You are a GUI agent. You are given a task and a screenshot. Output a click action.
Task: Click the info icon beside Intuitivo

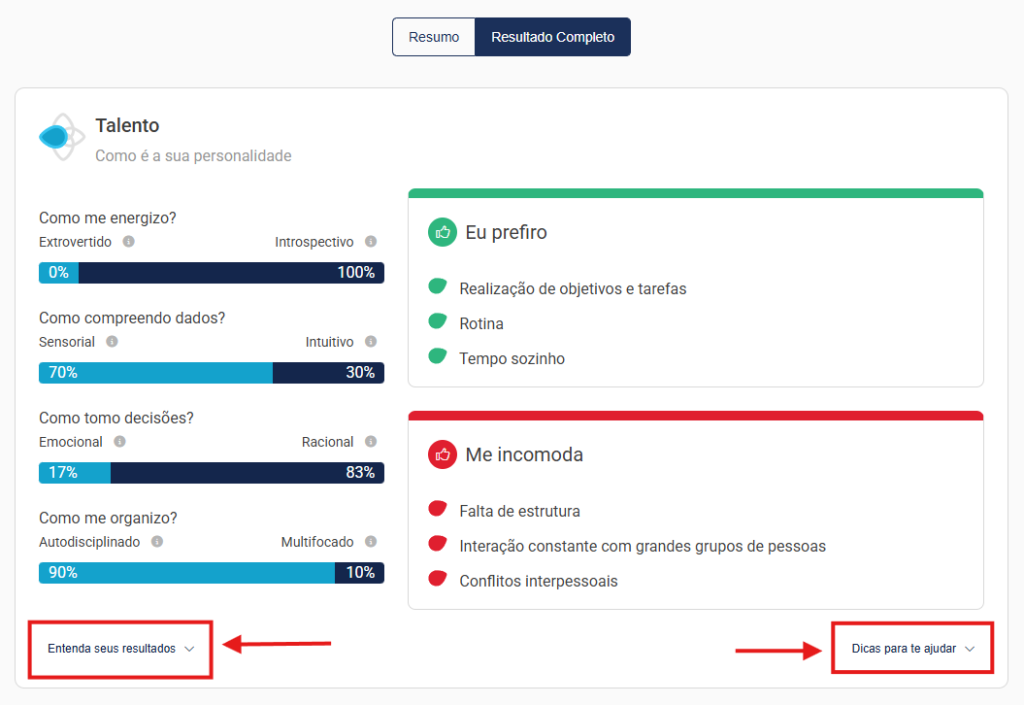click(x=371, y=342)
